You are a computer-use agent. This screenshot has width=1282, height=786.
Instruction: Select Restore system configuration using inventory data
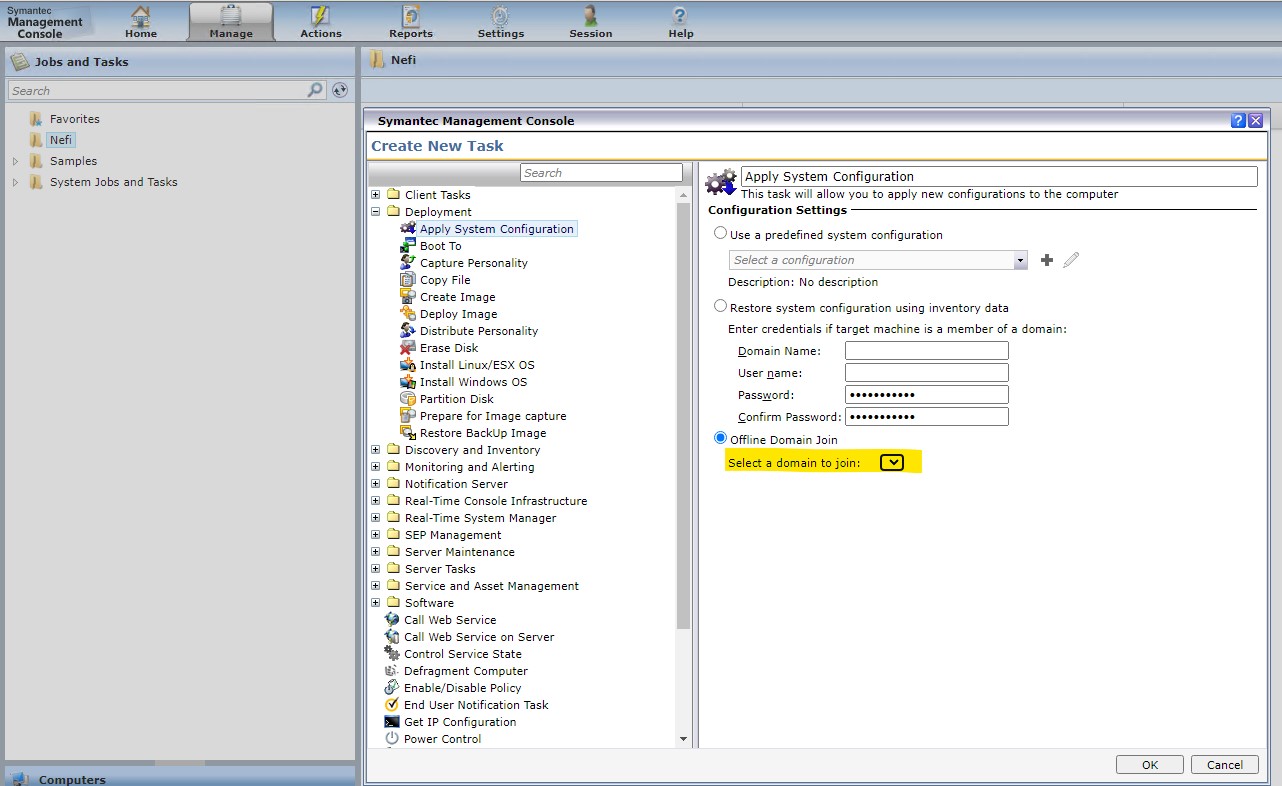click(x=720, y=307)
